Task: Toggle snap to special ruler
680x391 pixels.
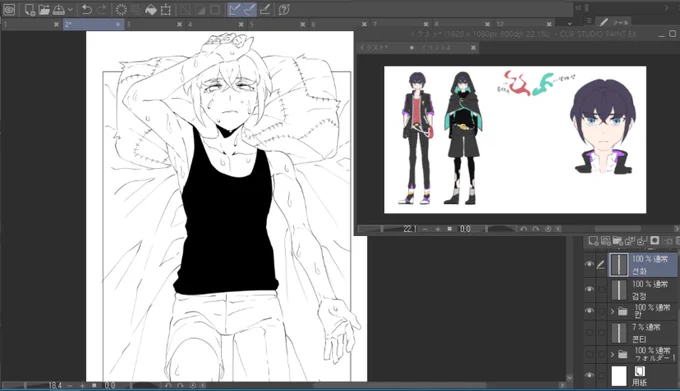Action: coord(250,10)
